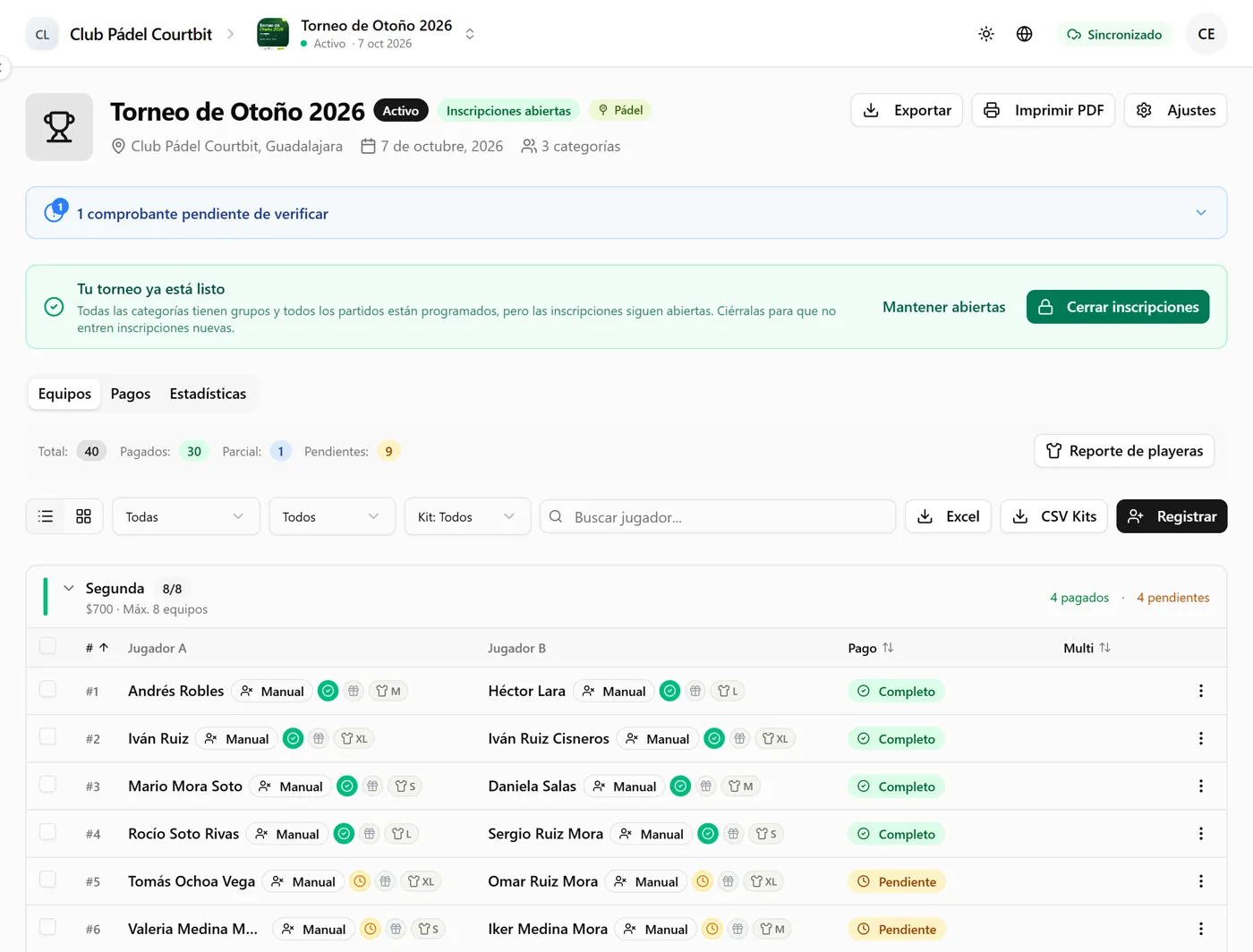Screen dimensions: 1253x952
Task: Click Mantener abiertas
Action: pyautogui.click(x=943, y=307)
